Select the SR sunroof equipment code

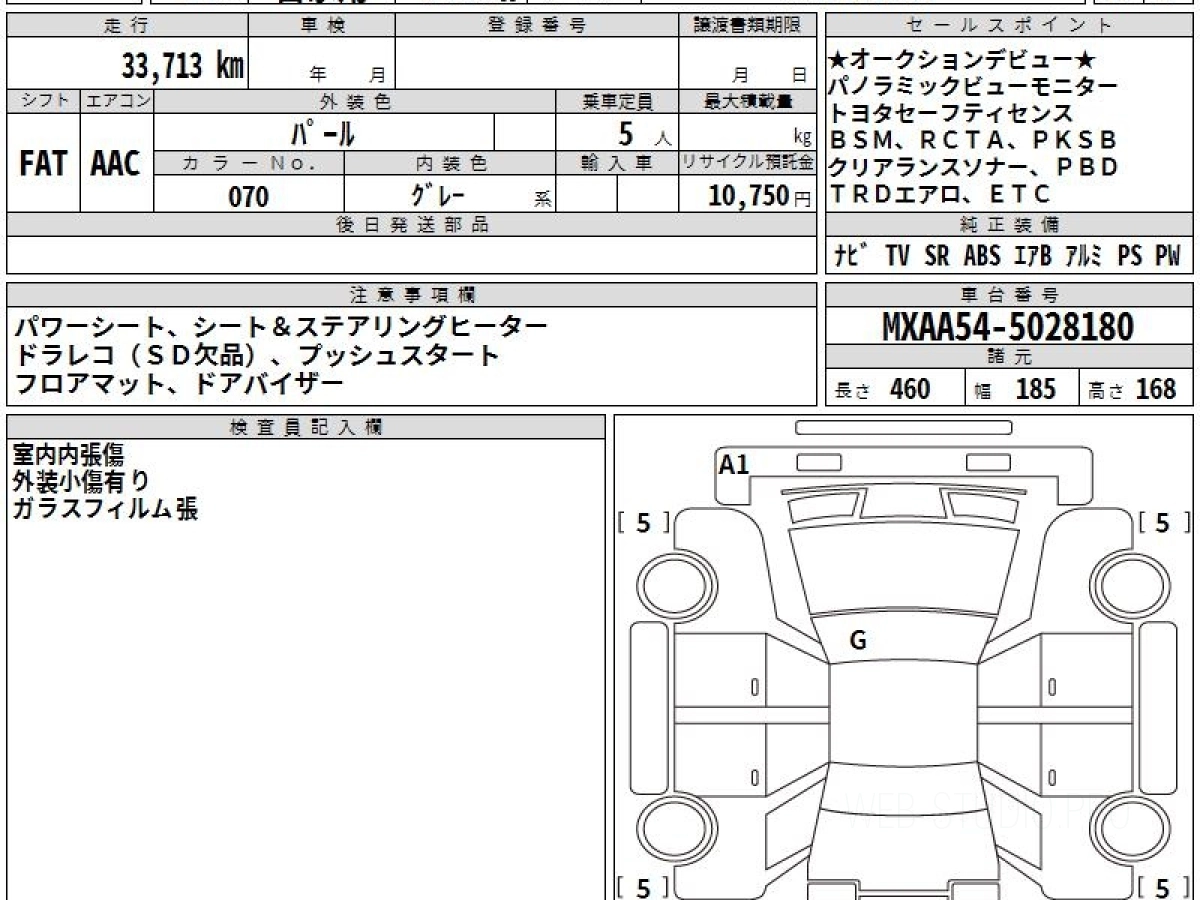point(937,256)
